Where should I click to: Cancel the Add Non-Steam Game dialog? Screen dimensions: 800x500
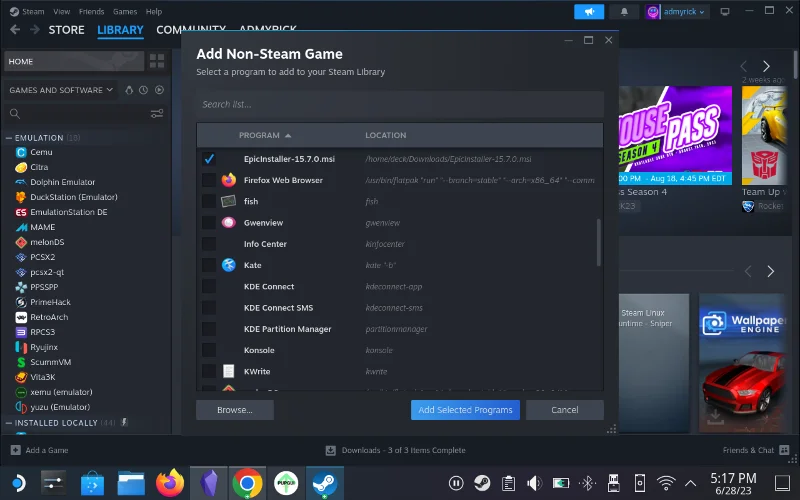[565, 410]
